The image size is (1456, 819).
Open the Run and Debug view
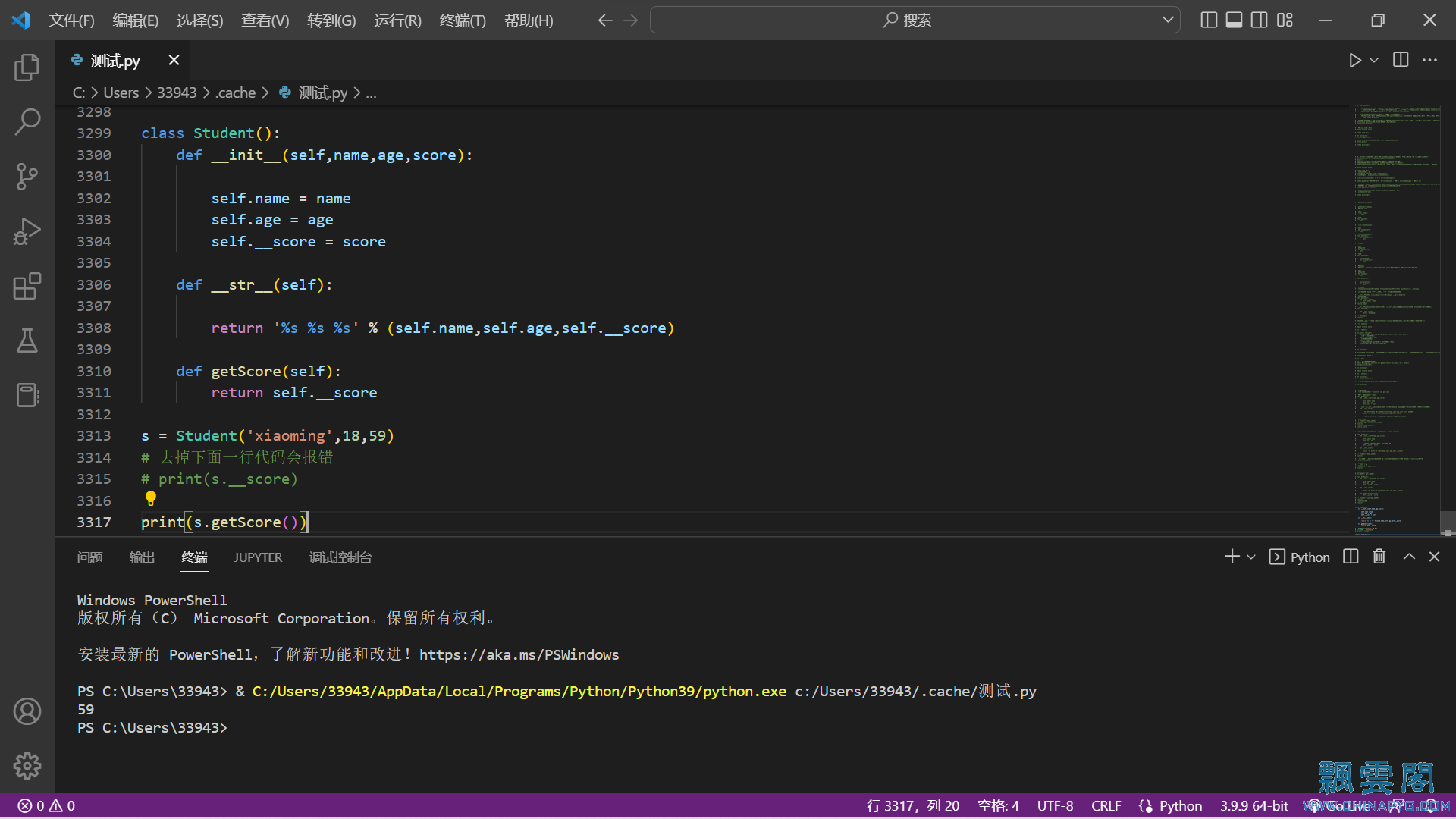[27, 231]
